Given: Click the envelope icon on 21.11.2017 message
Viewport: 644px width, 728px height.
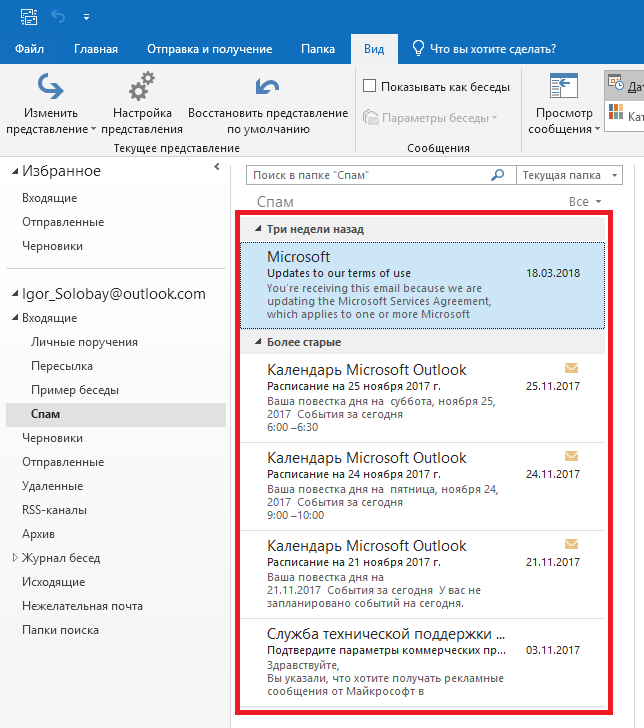Looking at the screenshot, I should 572,544.
